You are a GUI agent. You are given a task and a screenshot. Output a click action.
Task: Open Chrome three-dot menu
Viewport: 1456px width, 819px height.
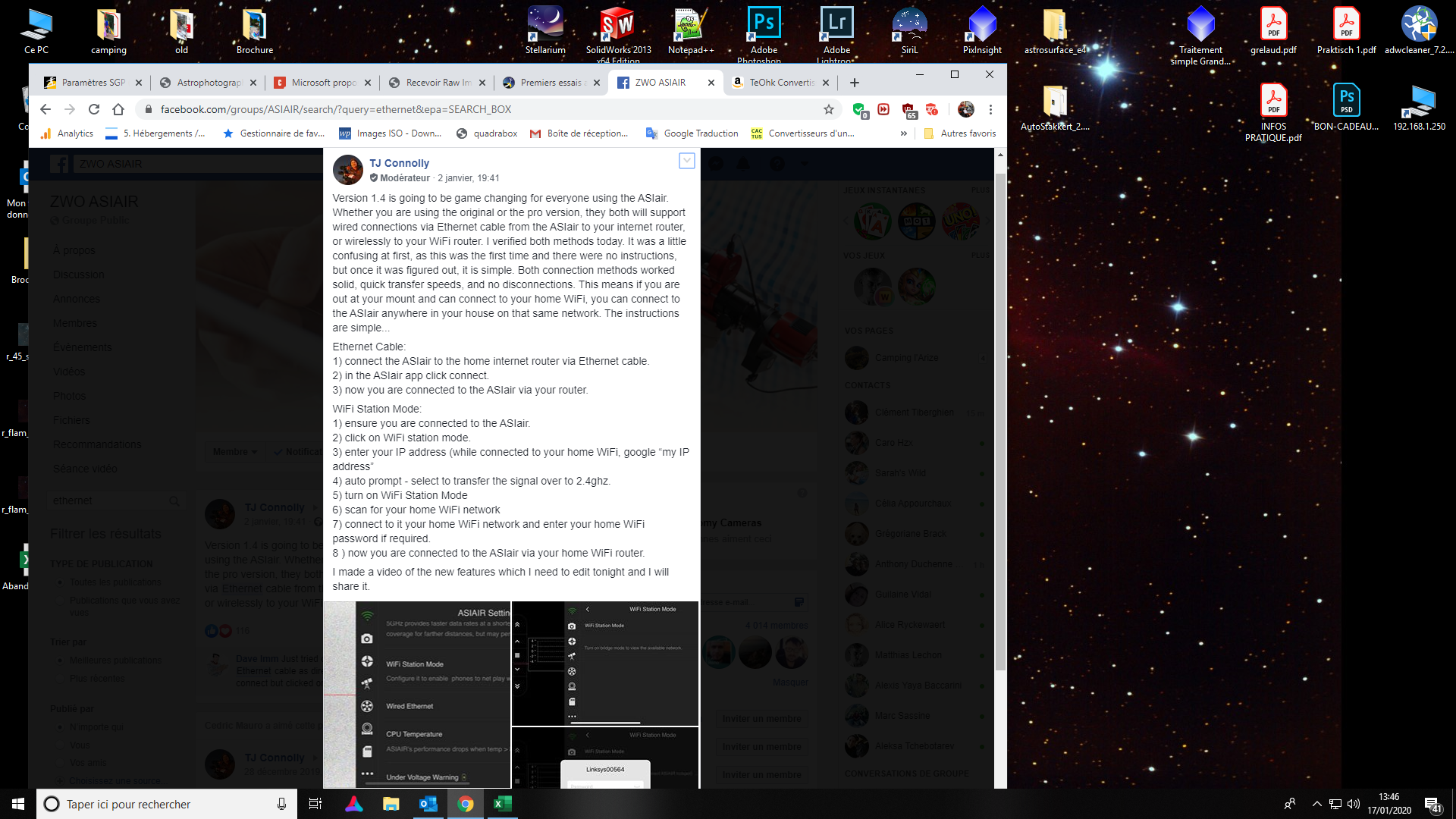(x=990, y=109)
